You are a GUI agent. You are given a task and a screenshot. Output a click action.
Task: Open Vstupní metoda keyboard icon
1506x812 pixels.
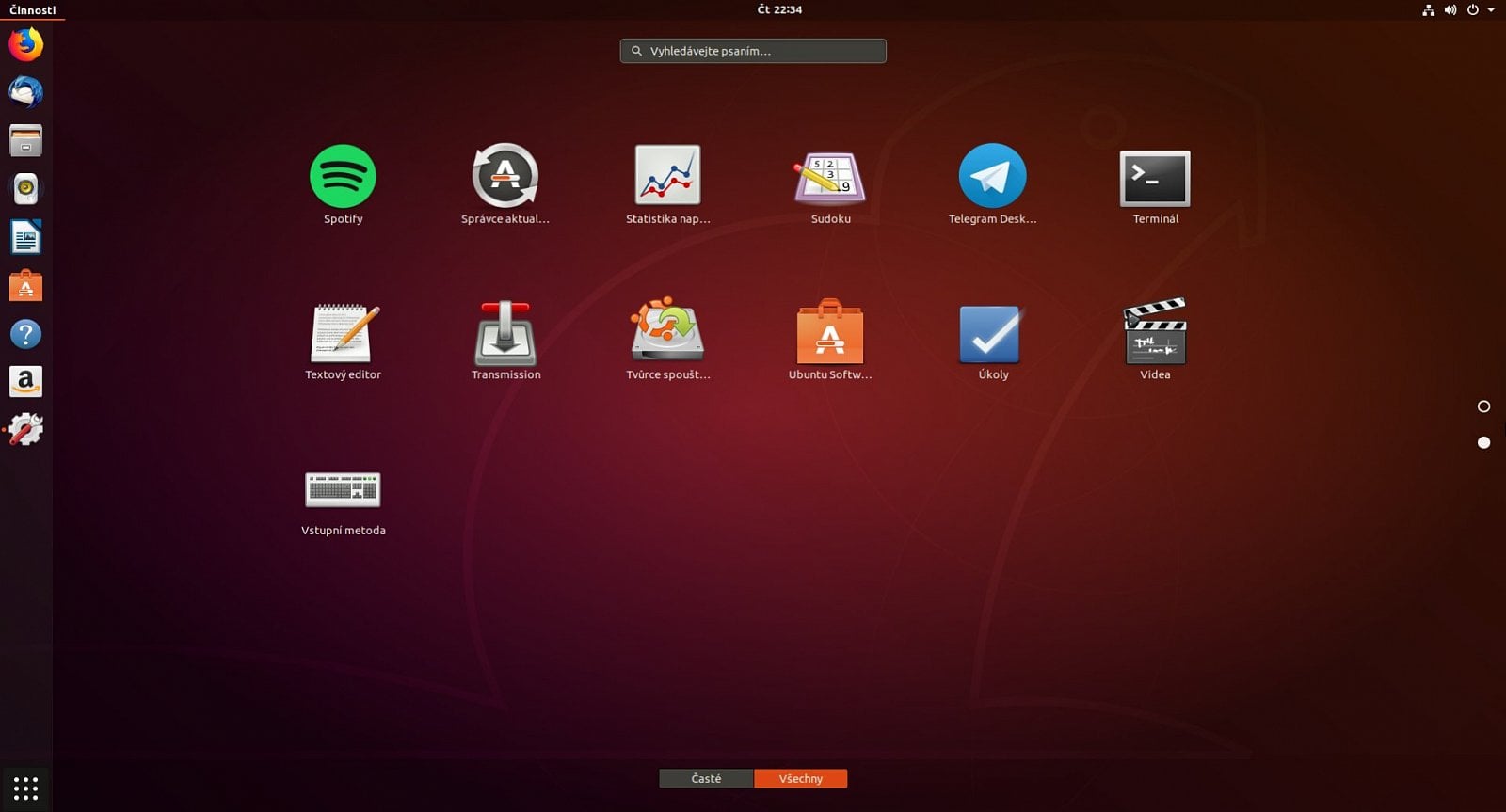343,489
